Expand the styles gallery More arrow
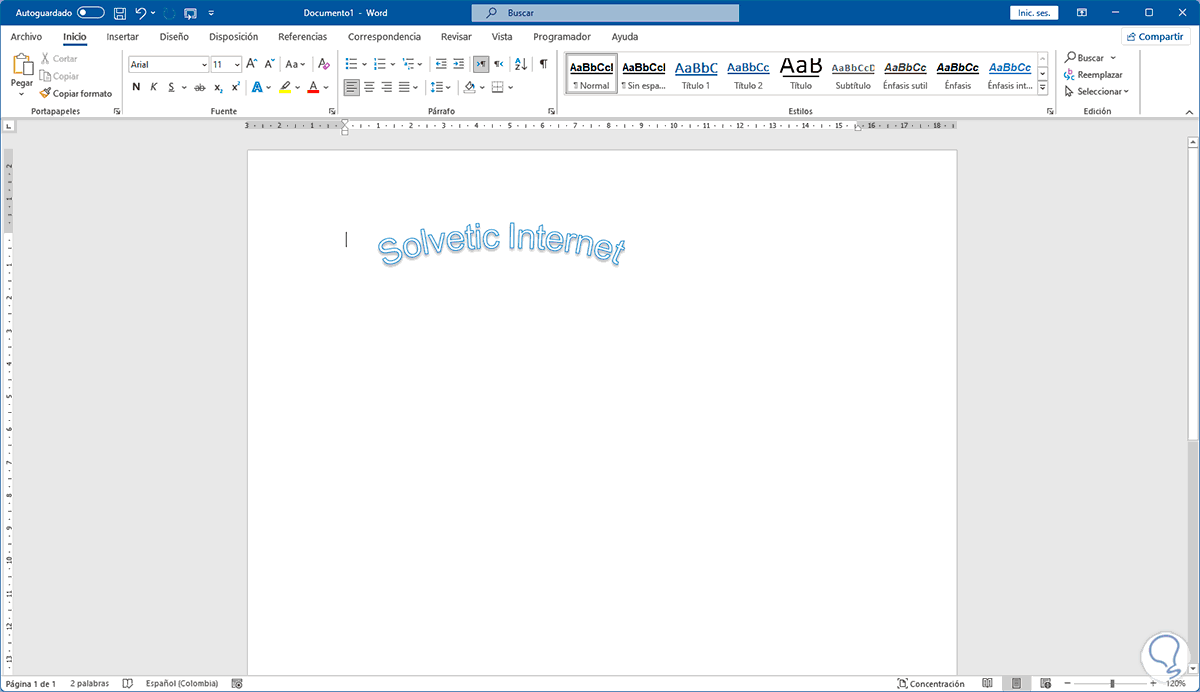This screenshot has height=692, width=1200. (1043, 87)
